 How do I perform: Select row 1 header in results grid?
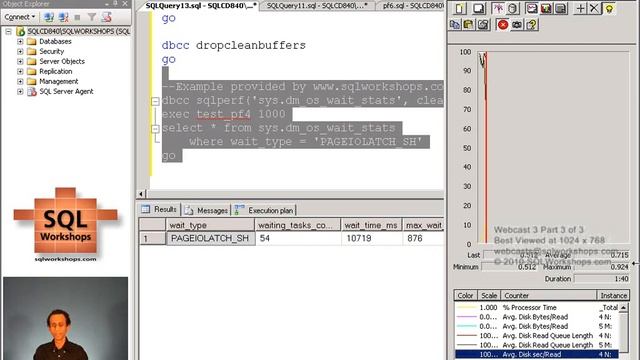(152, 238)
